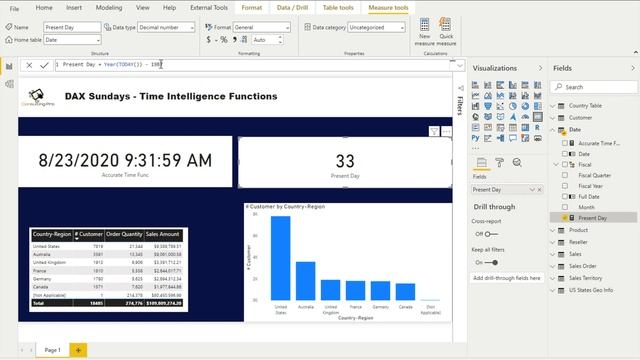Select the Line chart visual
Viewport: 640px width, 360px height.
(476, 96)
